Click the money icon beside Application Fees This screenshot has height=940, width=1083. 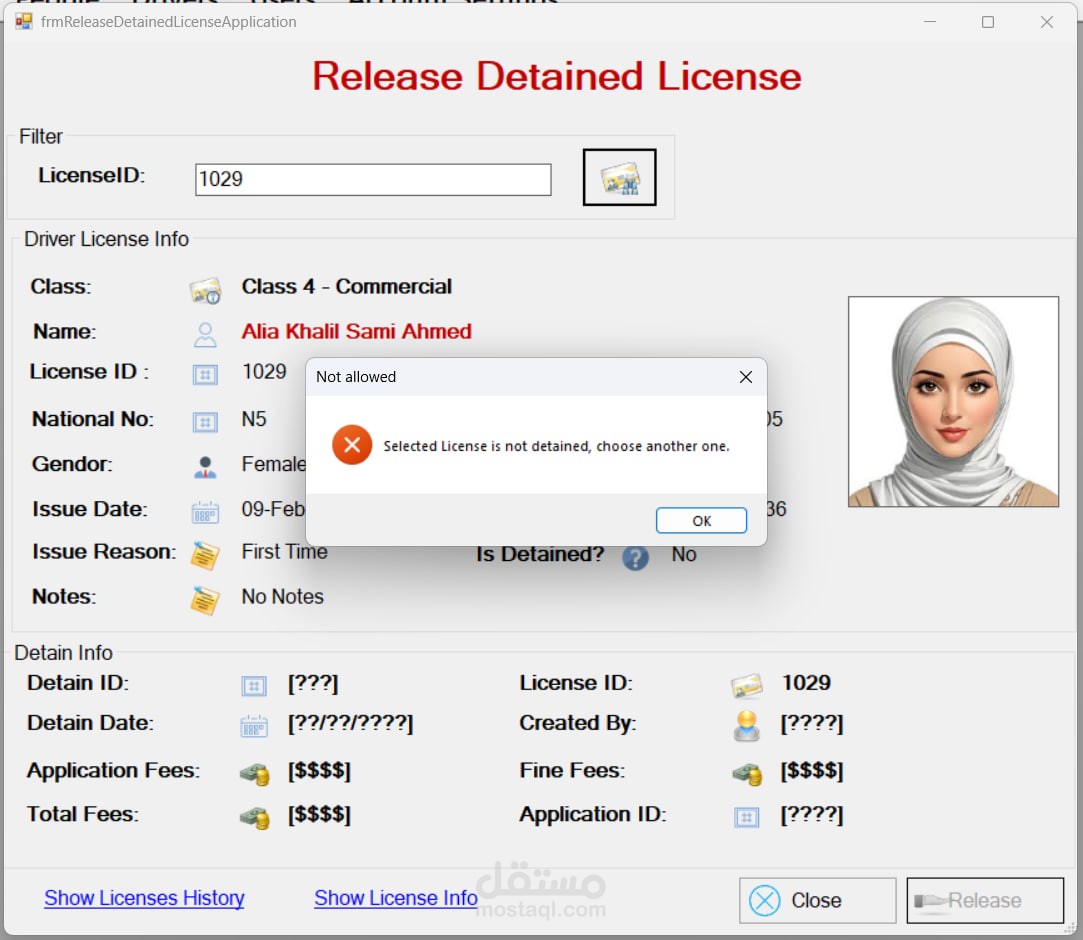[255, 774]
